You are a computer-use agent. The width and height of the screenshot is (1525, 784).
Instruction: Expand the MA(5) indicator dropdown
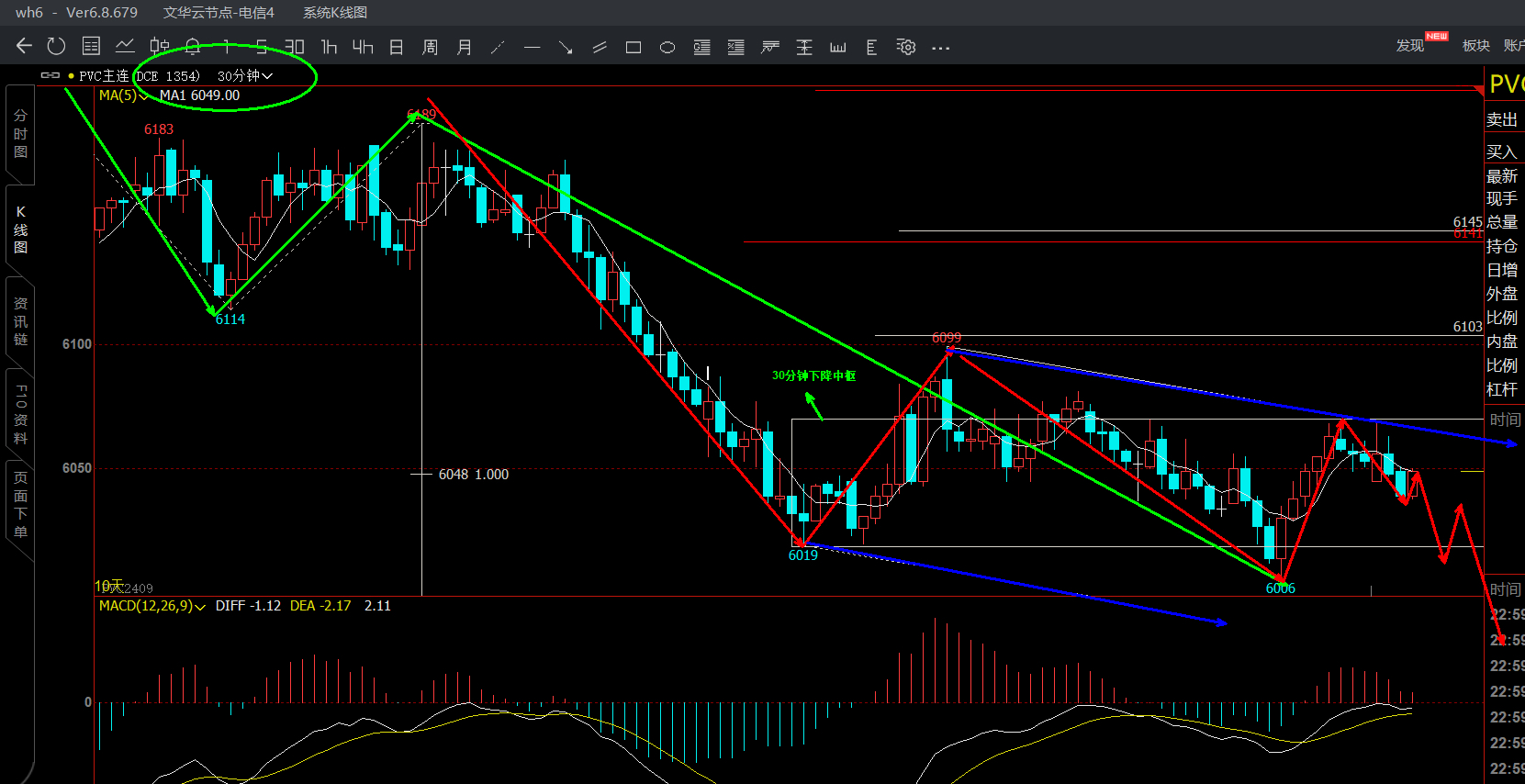tap(123, 95)
